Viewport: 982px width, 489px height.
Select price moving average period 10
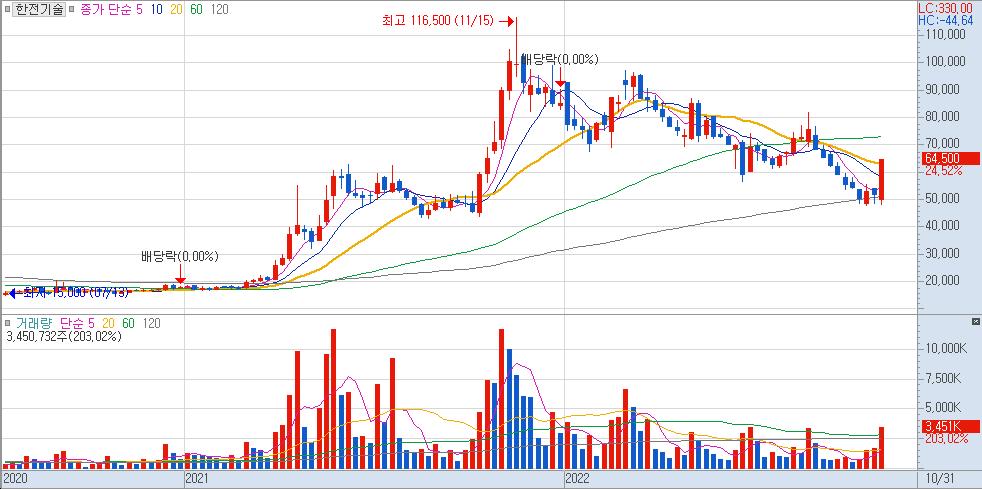pyautogui.click(x=158, y=9)
